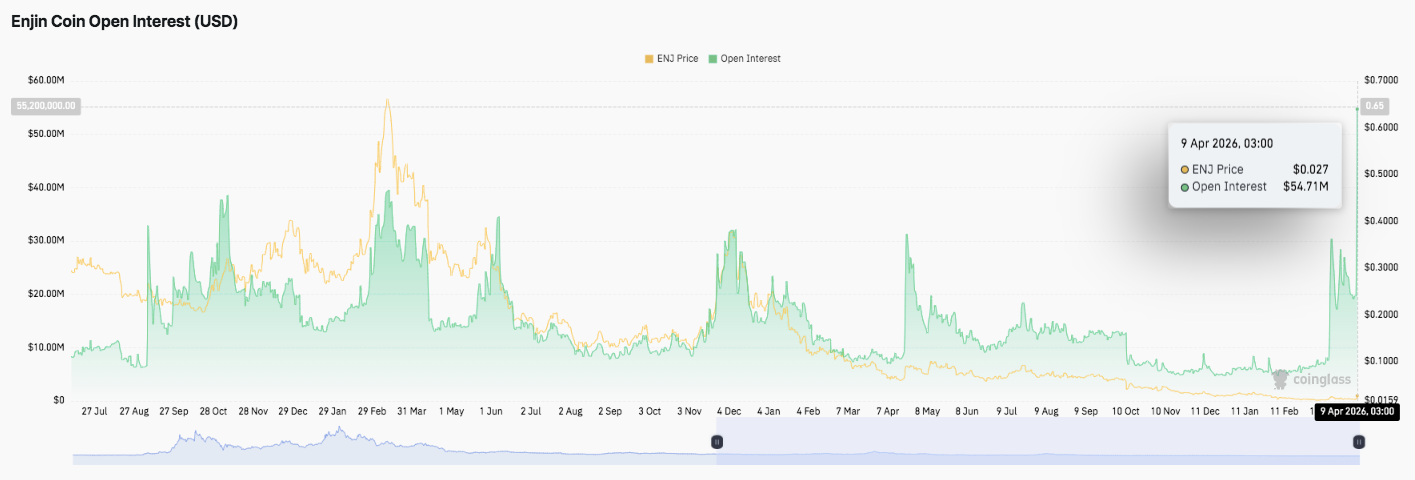The width and height of the screenshot is (1415, 480).
Task: Click the 27 Jul date on the x-axis
Action: click(94, 411)
